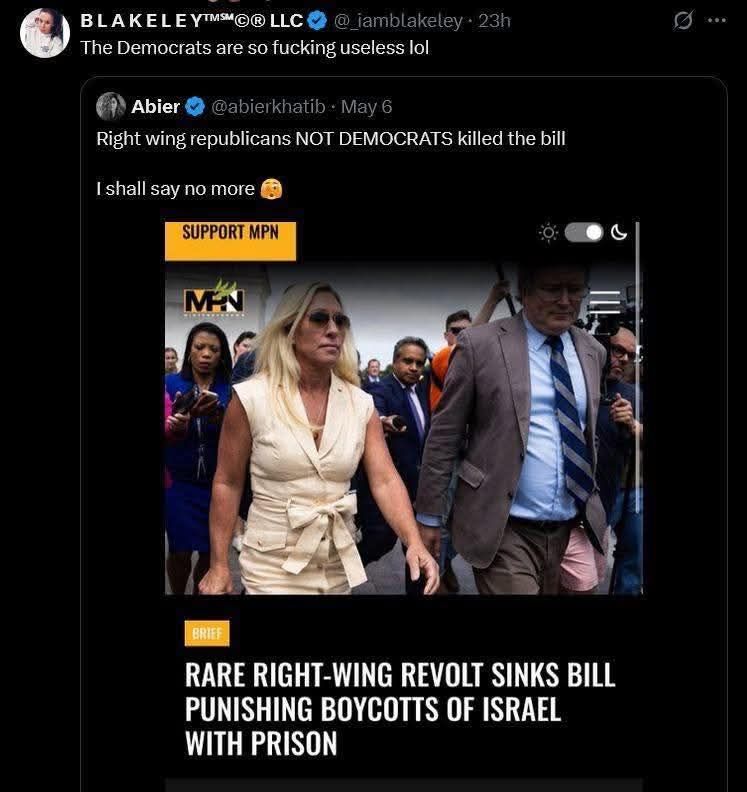This screenshot has height=792, width=747.
Task: Open the 'Rare Right-Wing Revolt' headline
Action: (399, 709)
